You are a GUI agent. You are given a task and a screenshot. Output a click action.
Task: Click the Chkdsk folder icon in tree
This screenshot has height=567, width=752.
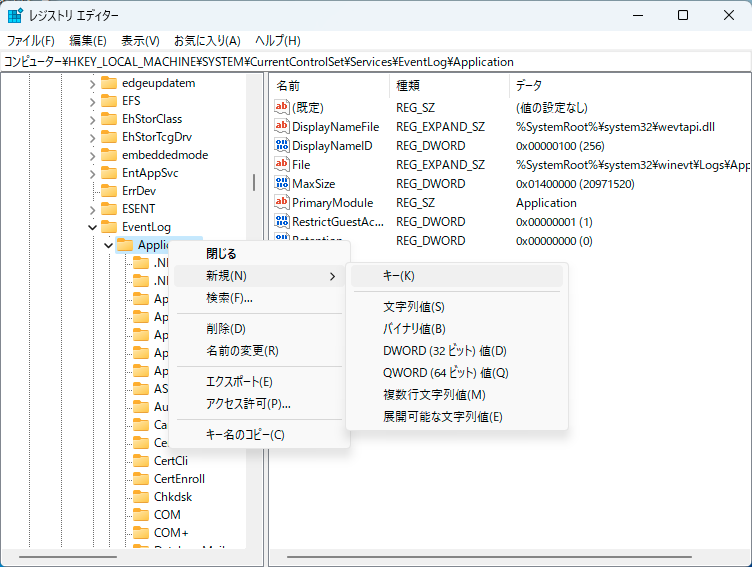[141, 497]
